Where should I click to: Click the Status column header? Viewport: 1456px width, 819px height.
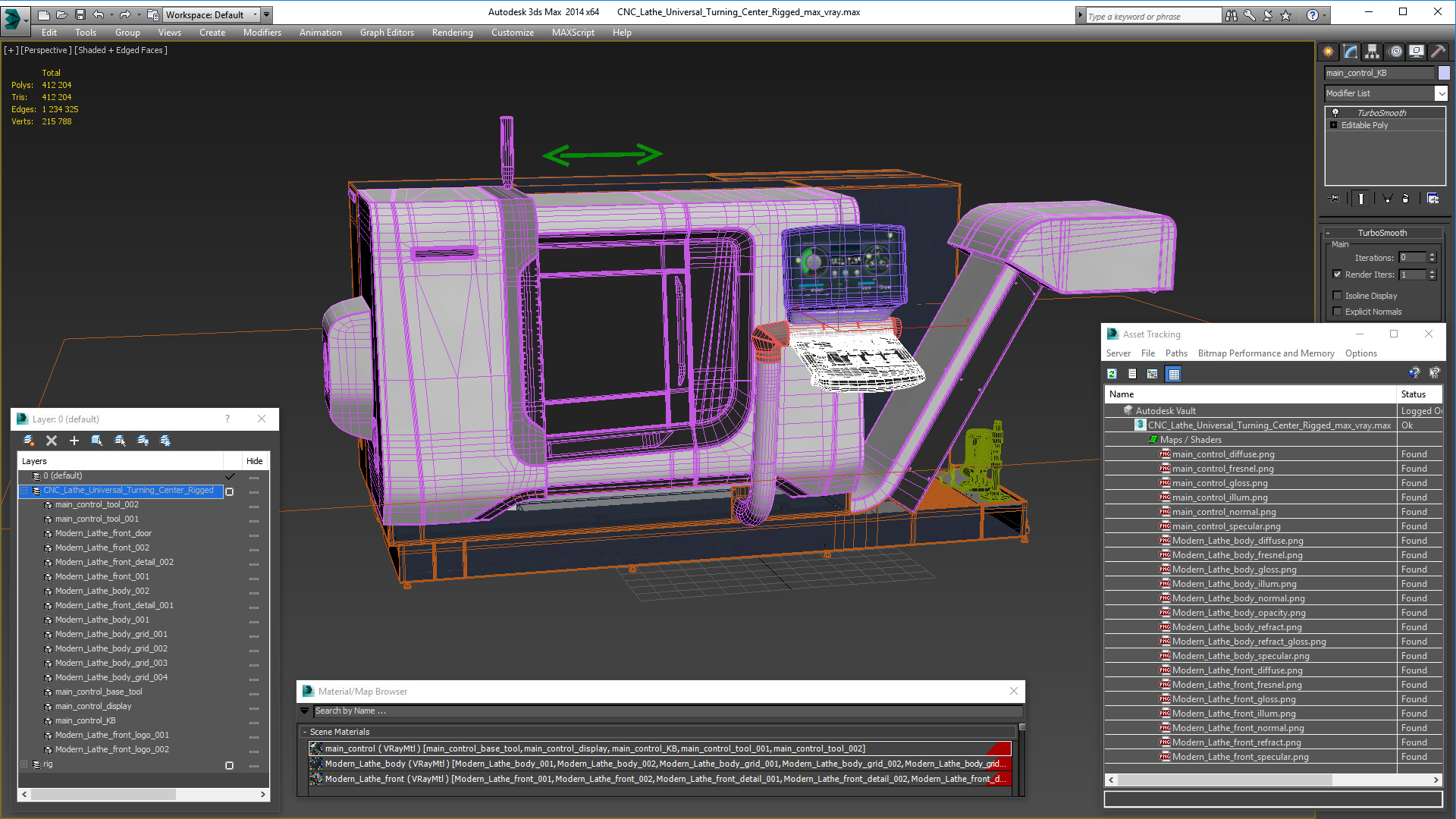[1420, 394]
